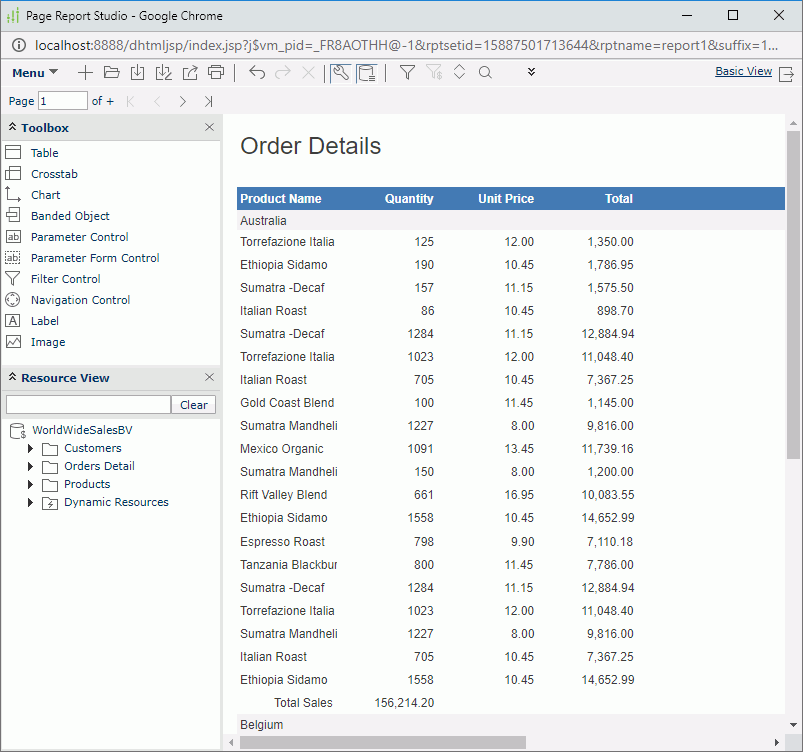Expand the Customers folder tree node
803x752 pixels.
pos(31,448)
